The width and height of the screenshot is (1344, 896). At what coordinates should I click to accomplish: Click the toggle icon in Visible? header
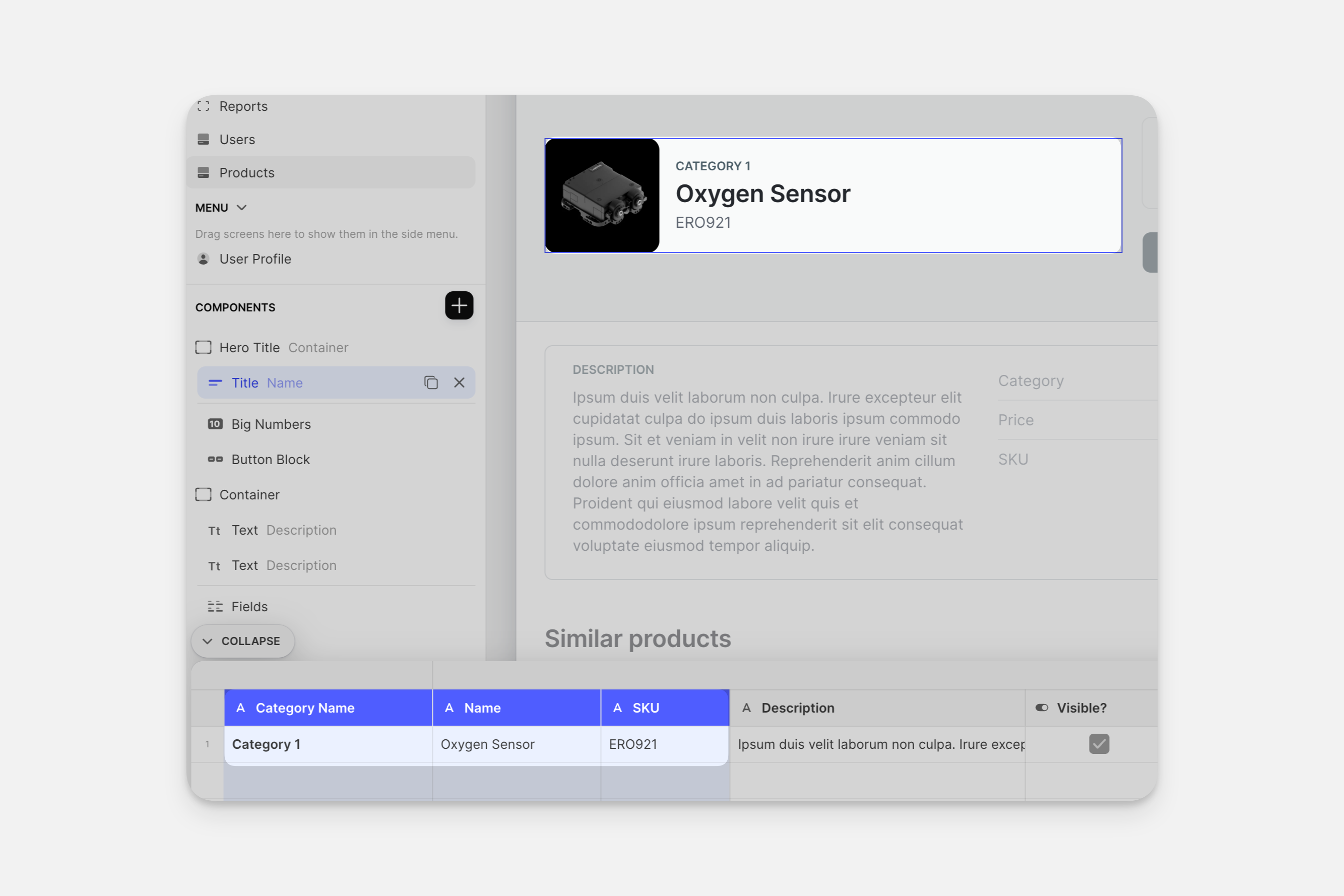pos(1042,708)
